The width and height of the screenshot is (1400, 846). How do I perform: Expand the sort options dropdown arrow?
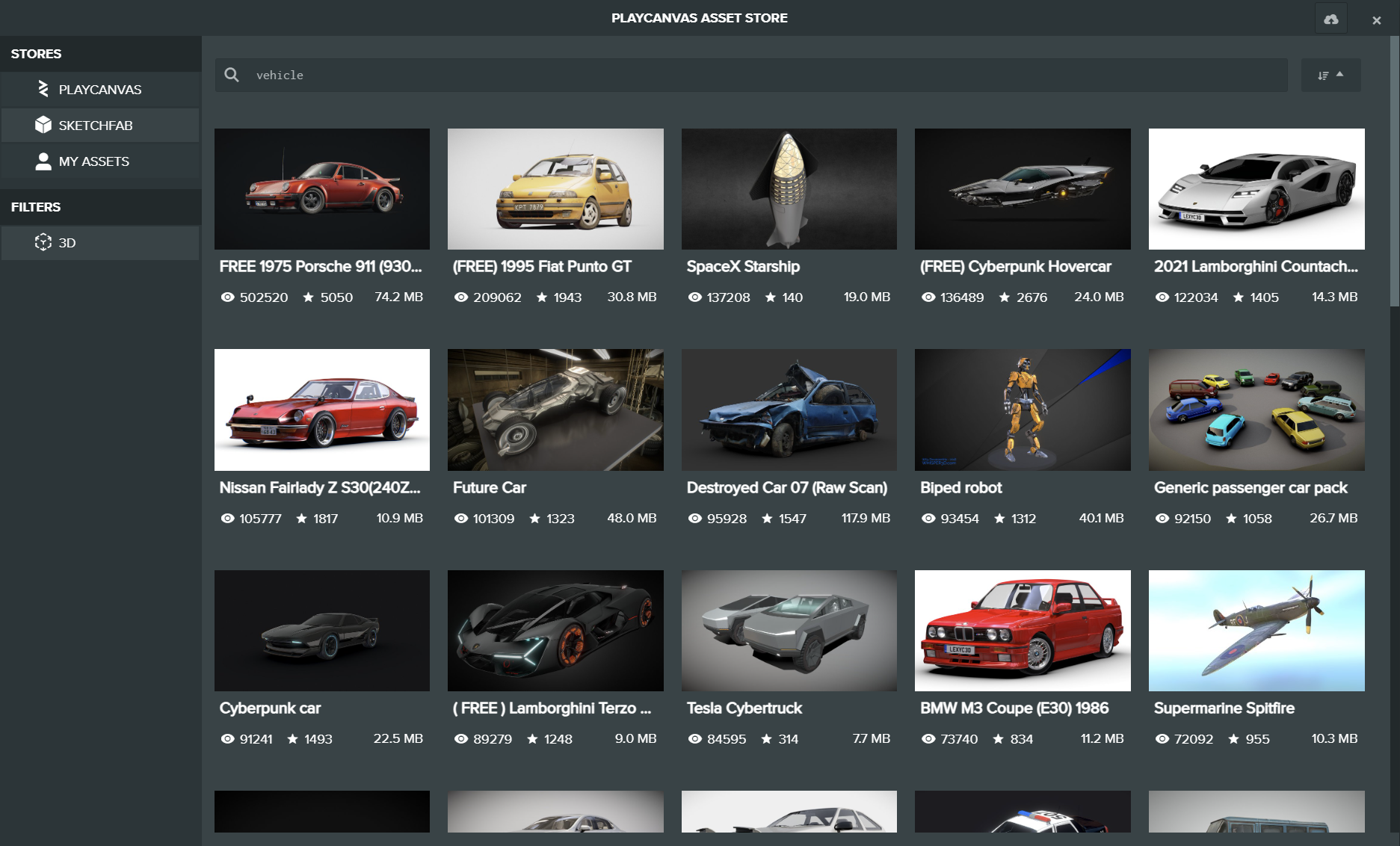pos(1341,73)
